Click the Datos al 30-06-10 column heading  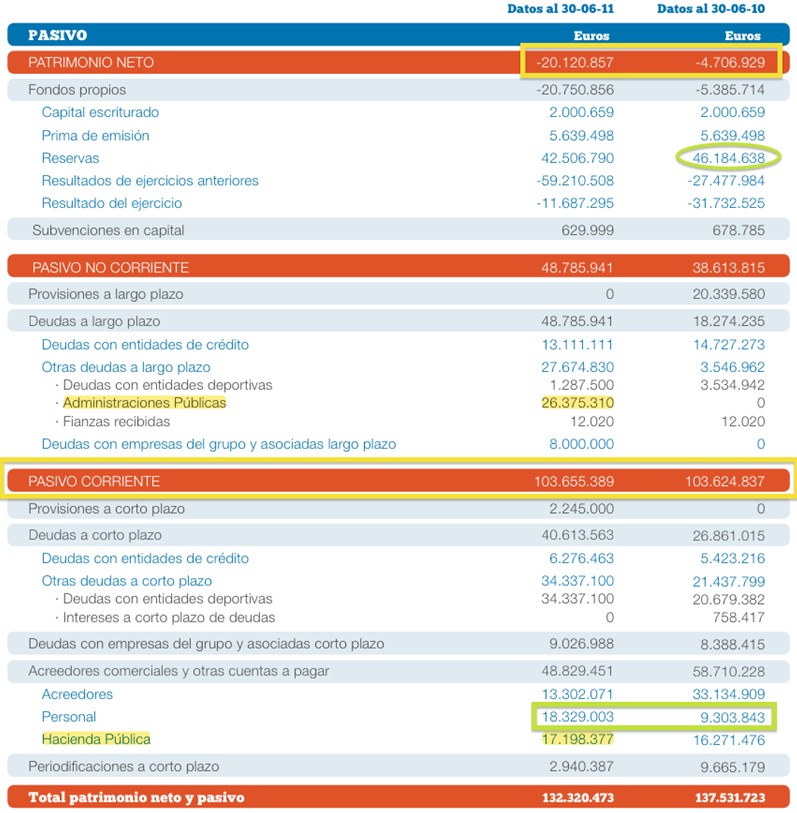[x=711, y=9]
